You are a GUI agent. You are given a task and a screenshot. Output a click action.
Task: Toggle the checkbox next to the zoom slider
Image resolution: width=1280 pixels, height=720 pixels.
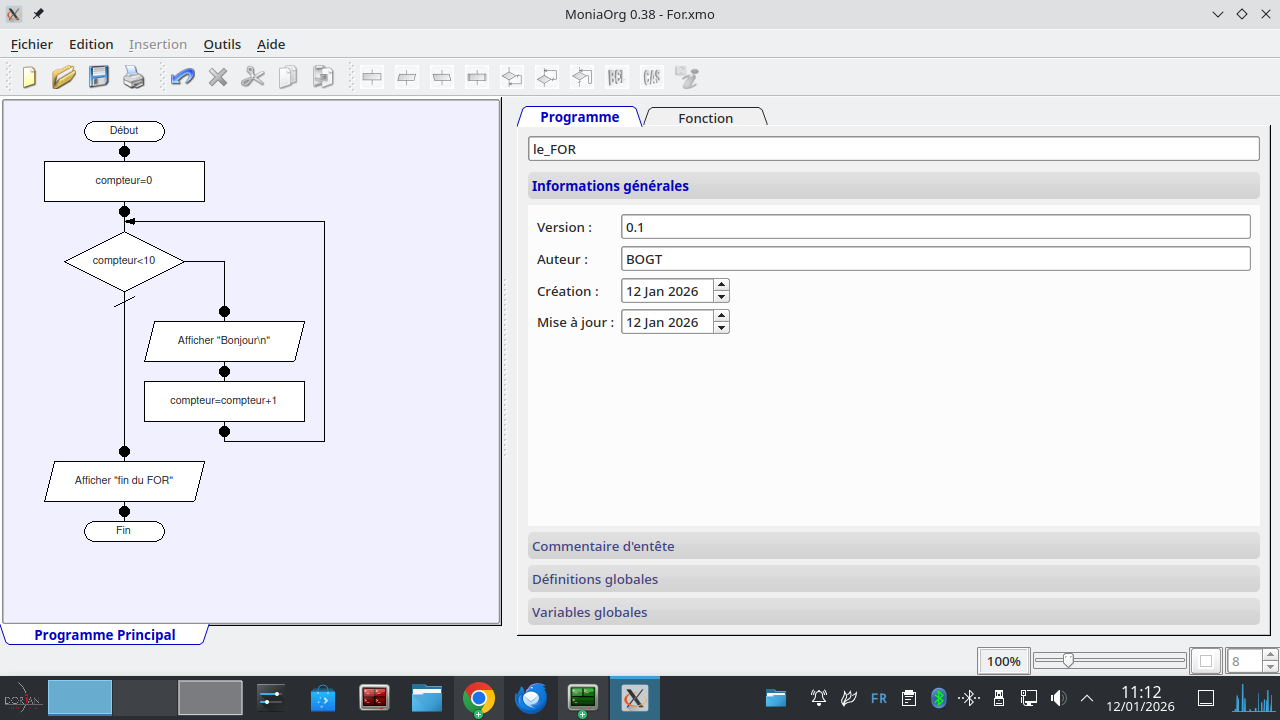click(1206, 661)
